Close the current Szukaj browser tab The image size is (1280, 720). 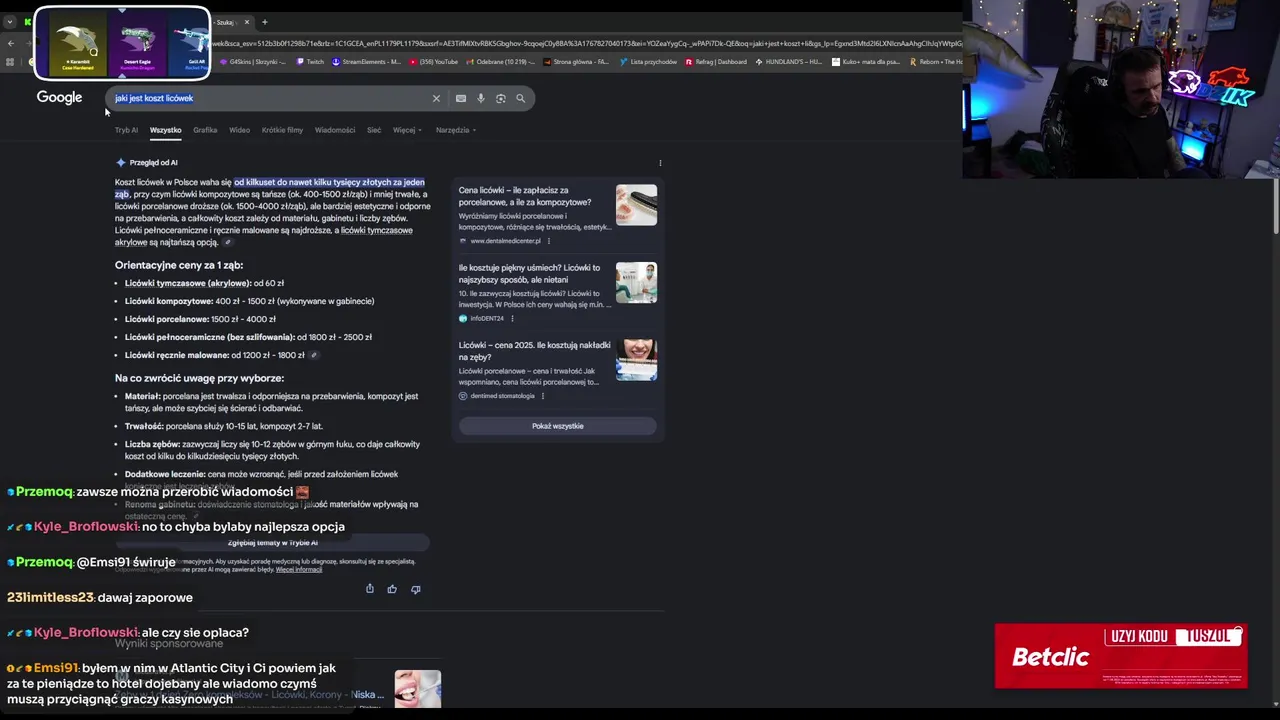[x=246, y=22]
